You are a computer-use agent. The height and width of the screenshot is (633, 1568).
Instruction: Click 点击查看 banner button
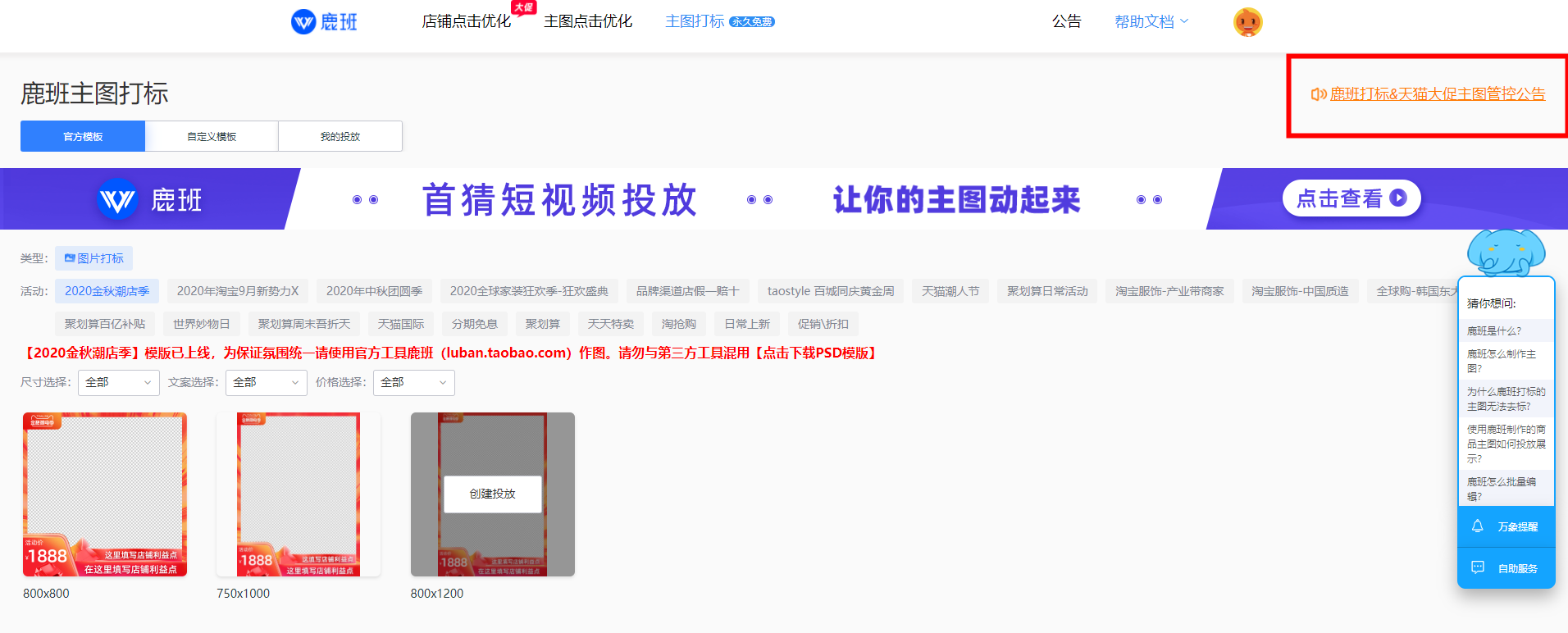click(1351, 198)
